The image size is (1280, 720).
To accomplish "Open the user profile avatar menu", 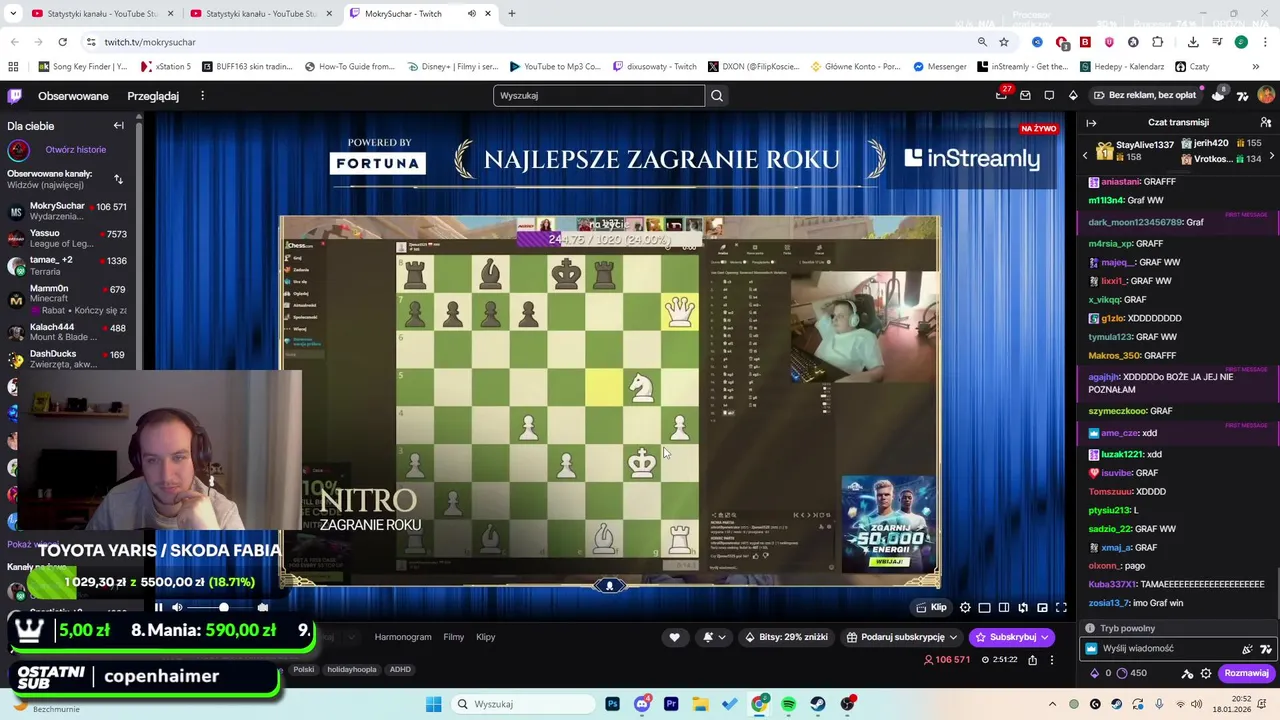I will coord(1266,96).
